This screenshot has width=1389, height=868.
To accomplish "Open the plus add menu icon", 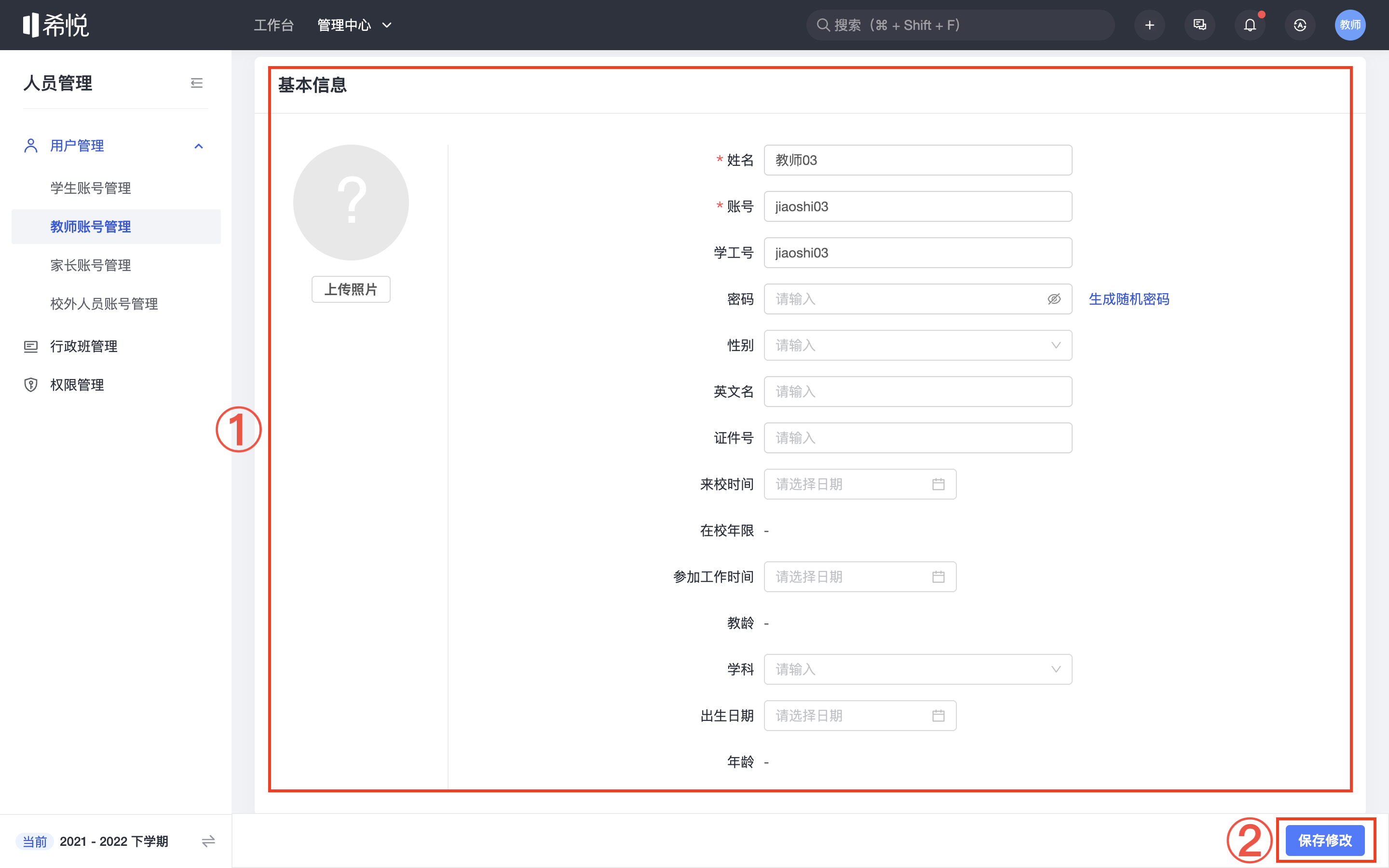I will (1149, 25).
